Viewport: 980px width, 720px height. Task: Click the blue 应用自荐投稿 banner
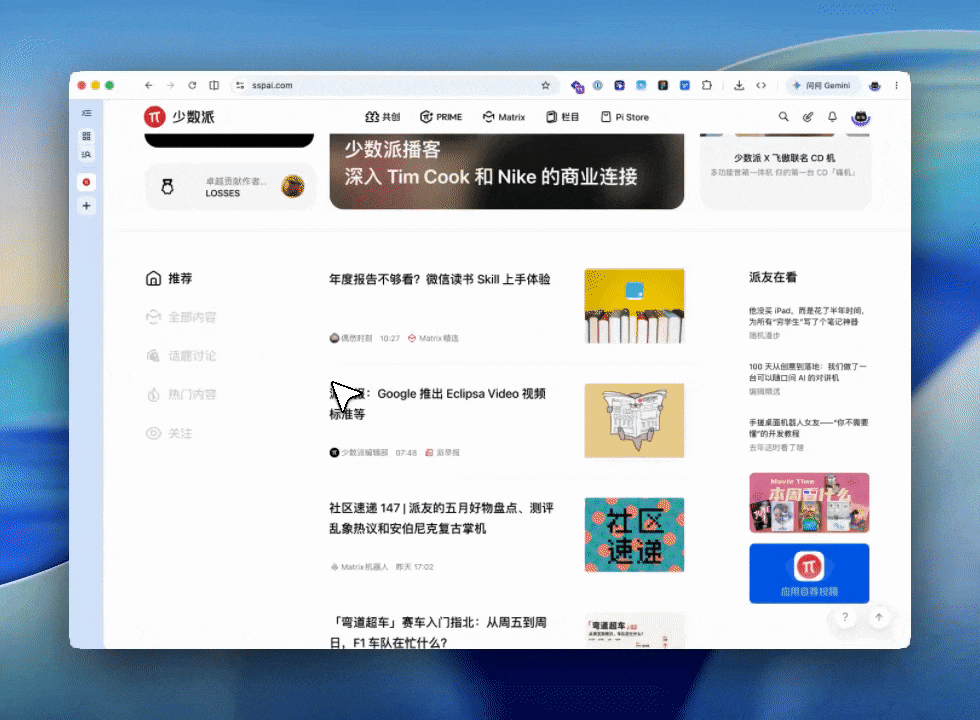809,574
